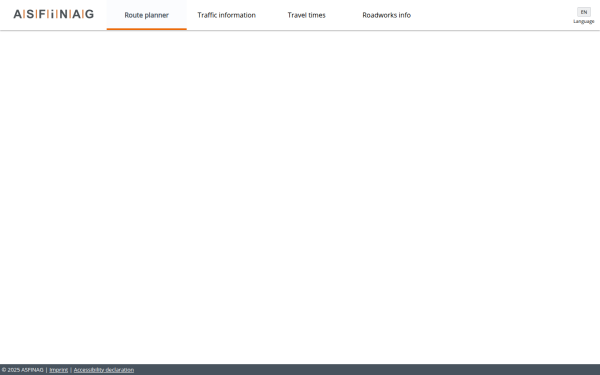The image size is (600, 375).
Task: Open the Imprint link in the footer
Action: pos(59,370)
